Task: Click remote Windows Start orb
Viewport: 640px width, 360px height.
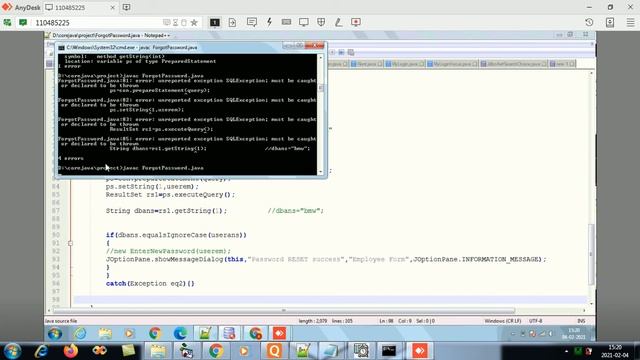Action: point(55,334)
